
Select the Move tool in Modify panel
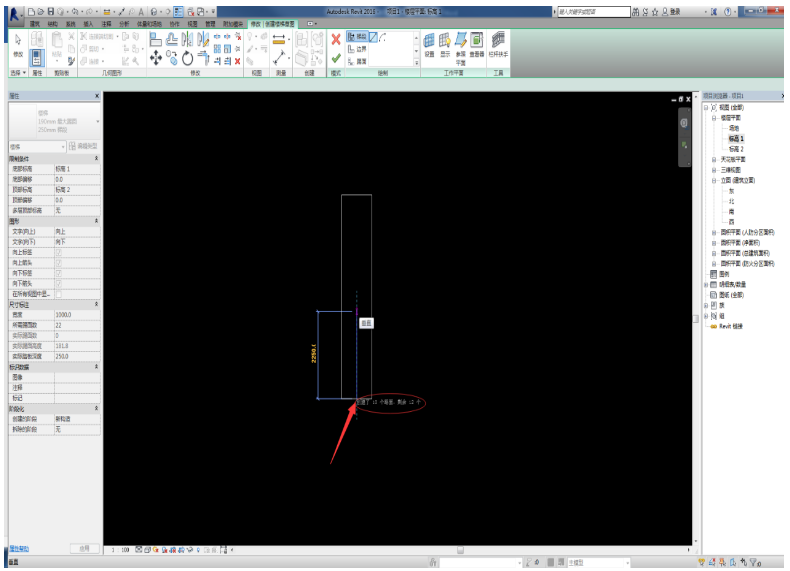157,58
